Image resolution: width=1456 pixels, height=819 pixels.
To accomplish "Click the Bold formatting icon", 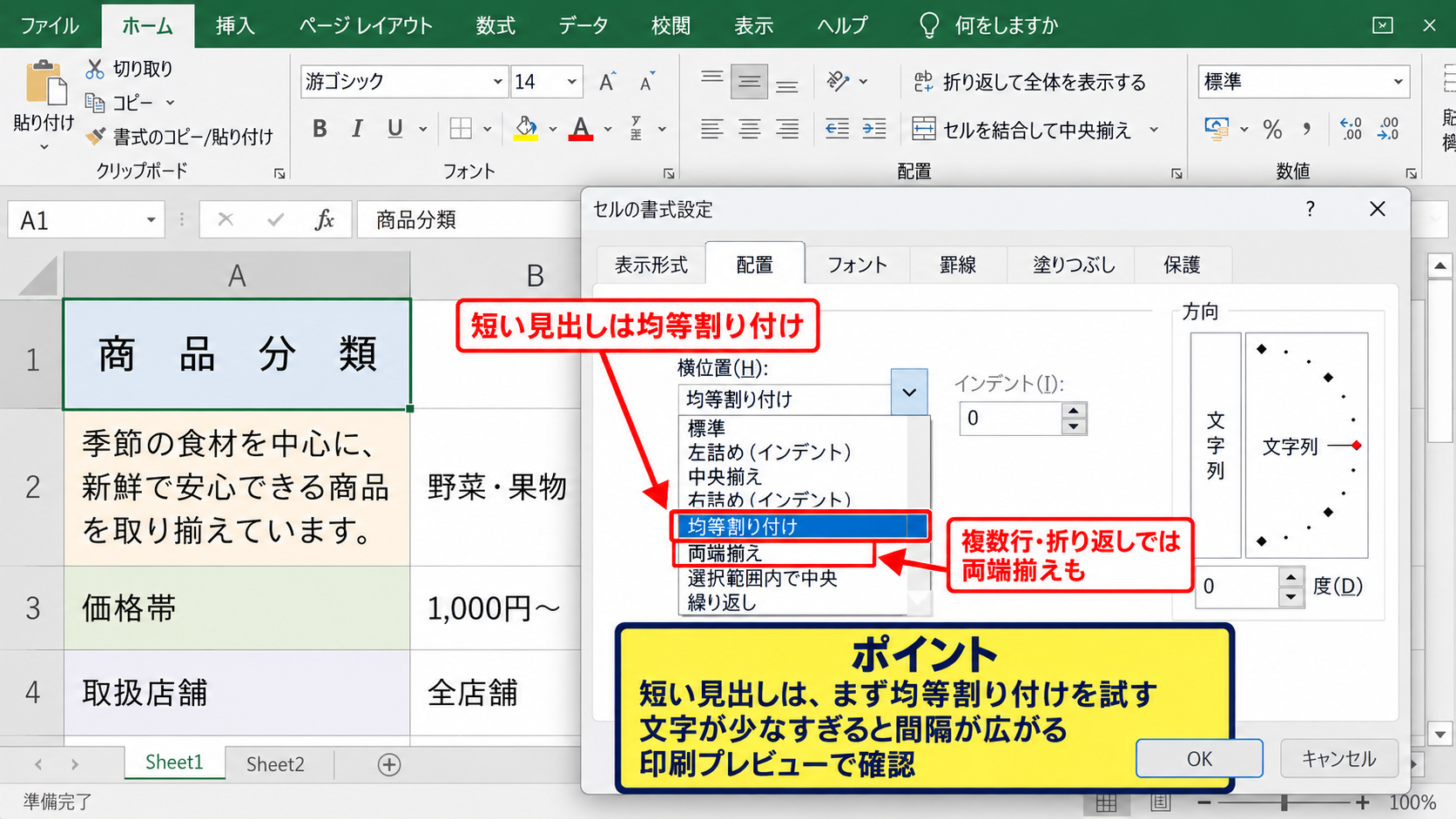I will pos(320,129).
